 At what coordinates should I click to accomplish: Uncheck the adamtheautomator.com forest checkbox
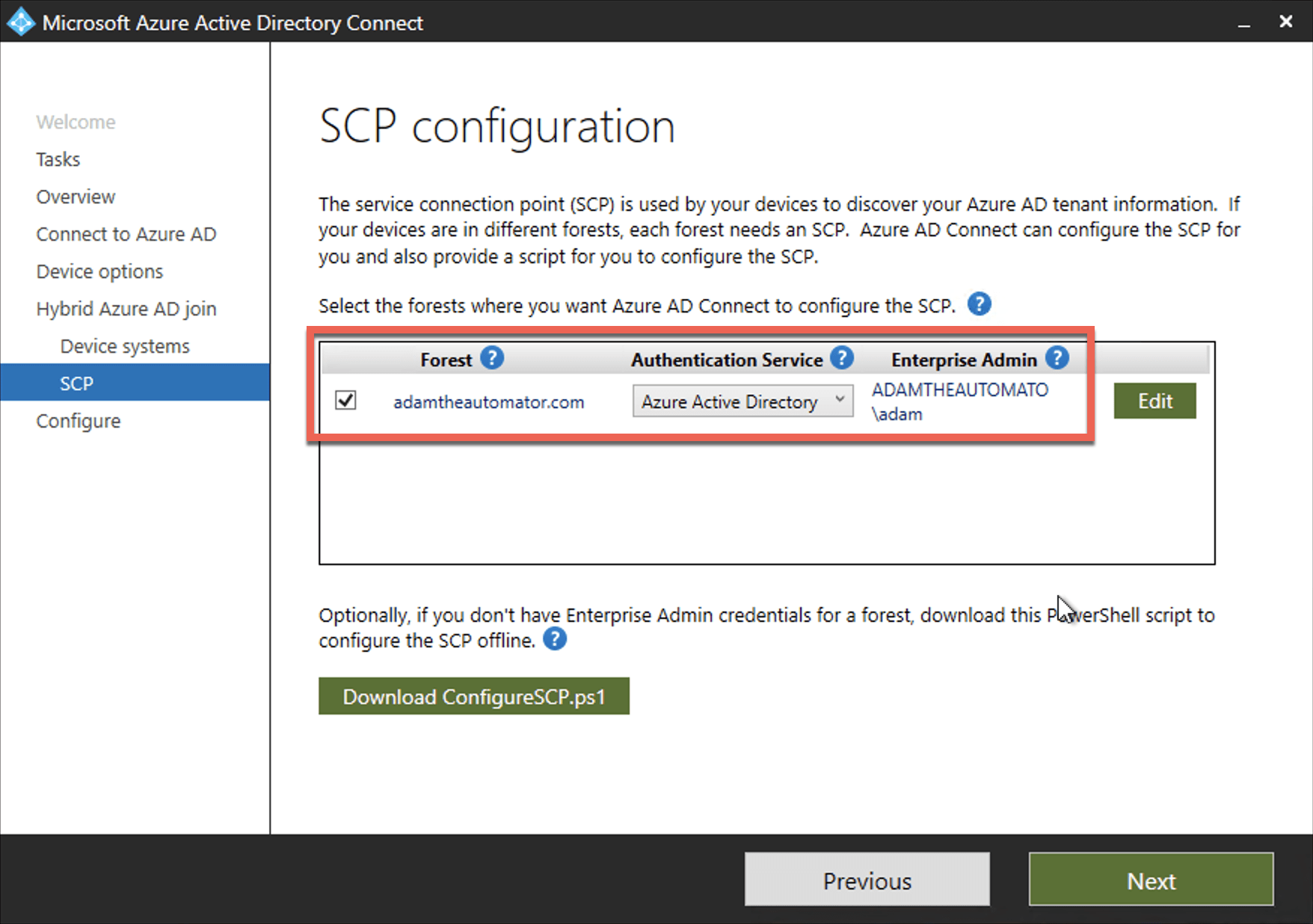pyautogui.click(x=345, y=400)
